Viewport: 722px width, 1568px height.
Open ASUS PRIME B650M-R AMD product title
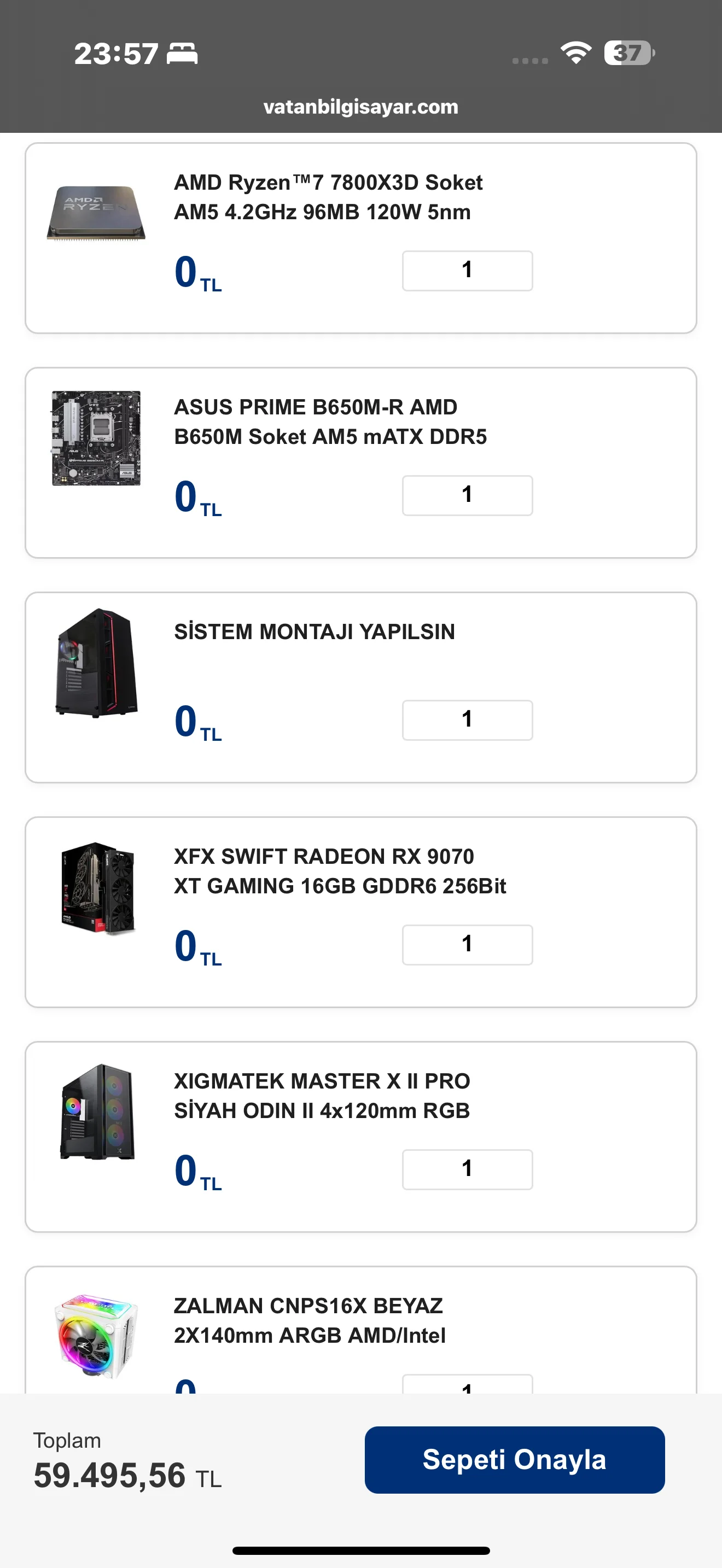point(330,422)
